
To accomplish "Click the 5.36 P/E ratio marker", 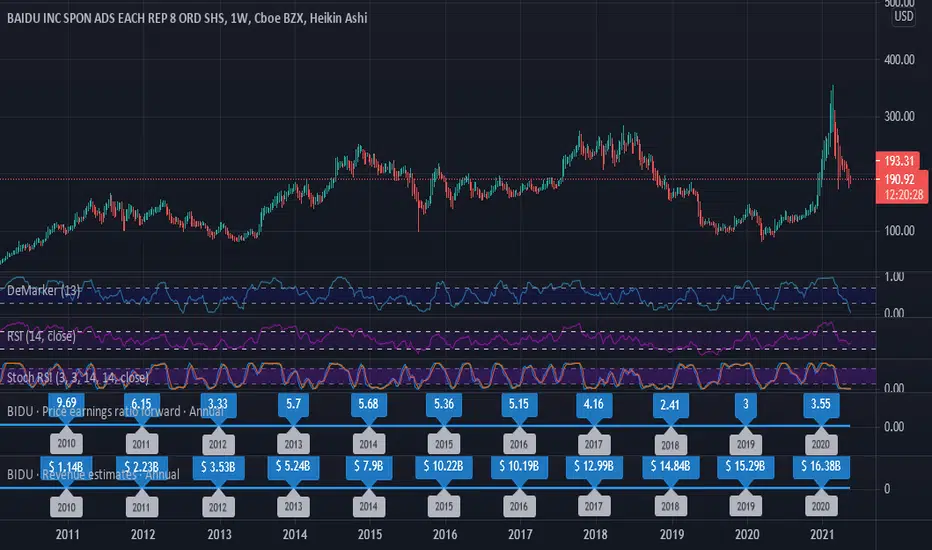I will pyautogui.click(x=443, y=404).
